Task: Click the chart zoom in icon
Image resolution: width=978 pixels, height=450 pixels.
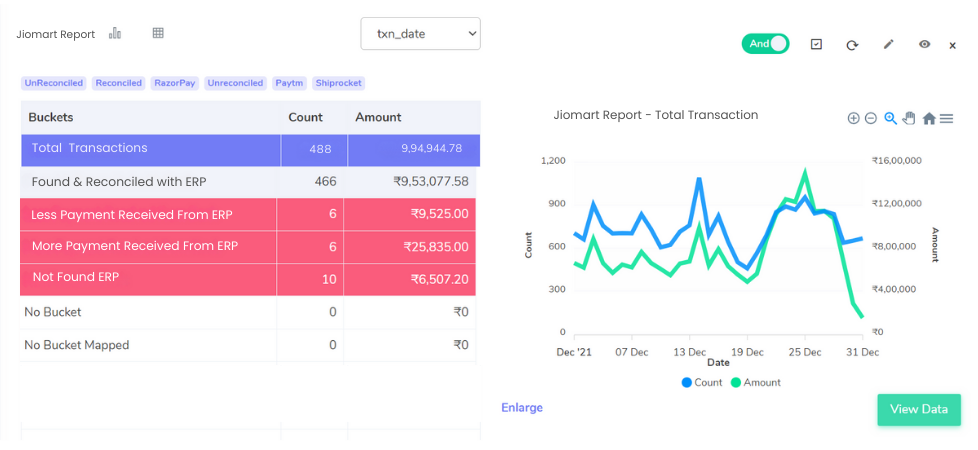Action: point(853,118)
